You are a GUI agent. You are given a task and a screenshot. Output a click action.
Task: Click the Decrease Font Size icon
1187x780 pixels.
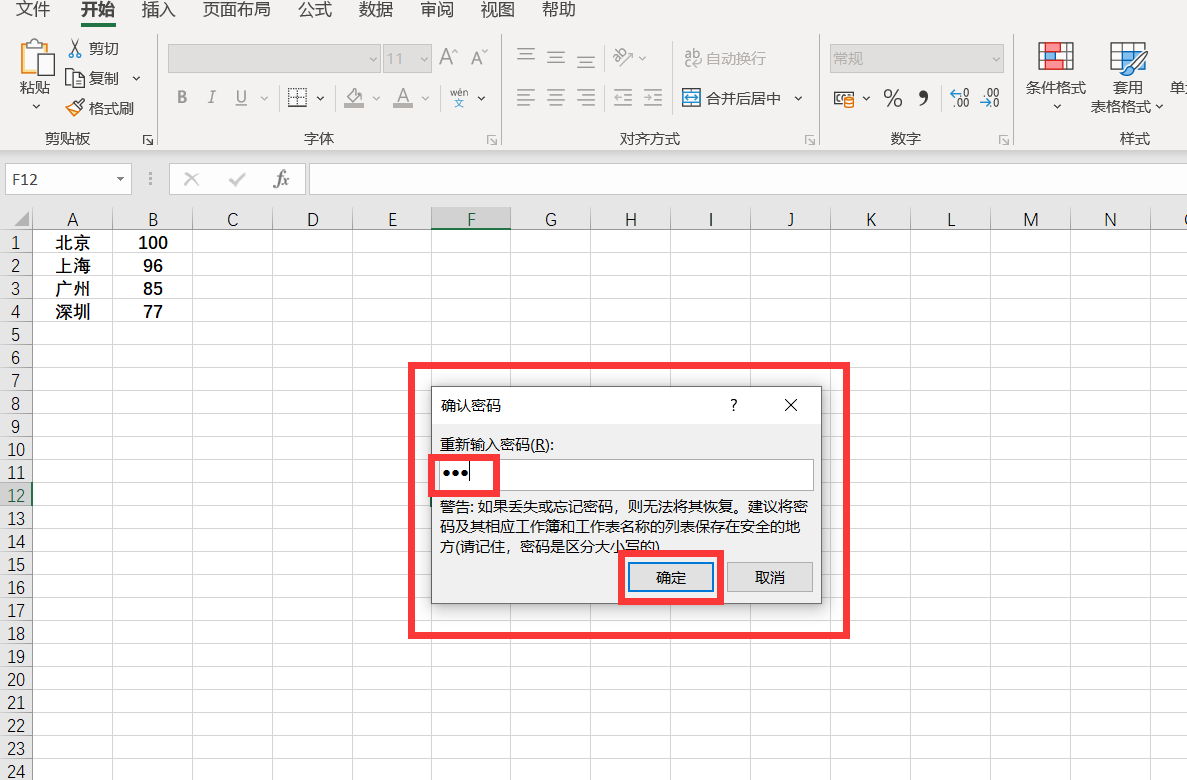pyautogui.click(x=478, y=58)
